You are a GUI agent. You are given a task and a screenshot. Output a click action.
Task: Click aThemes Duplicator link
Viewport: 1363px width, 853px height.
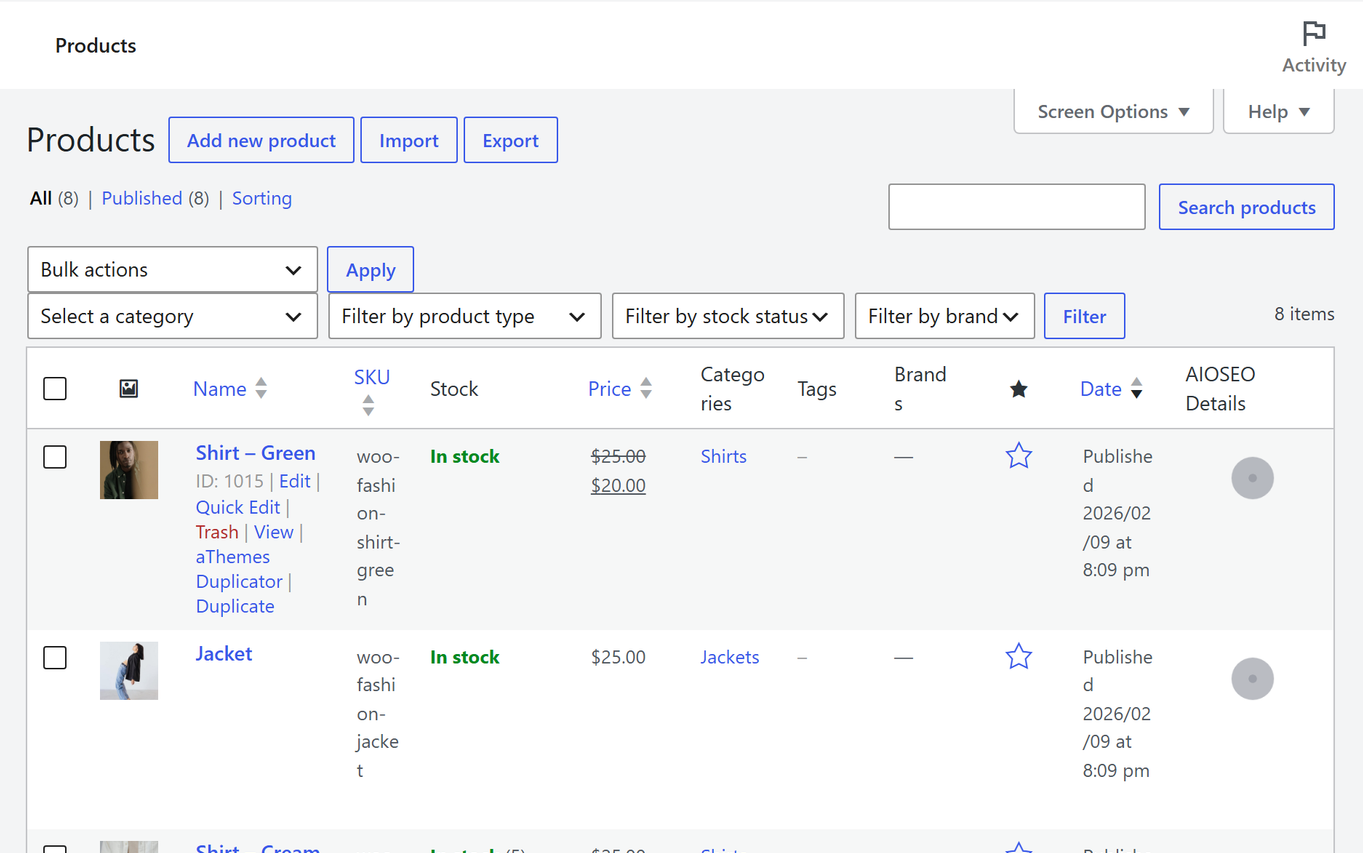click(239, 569)
